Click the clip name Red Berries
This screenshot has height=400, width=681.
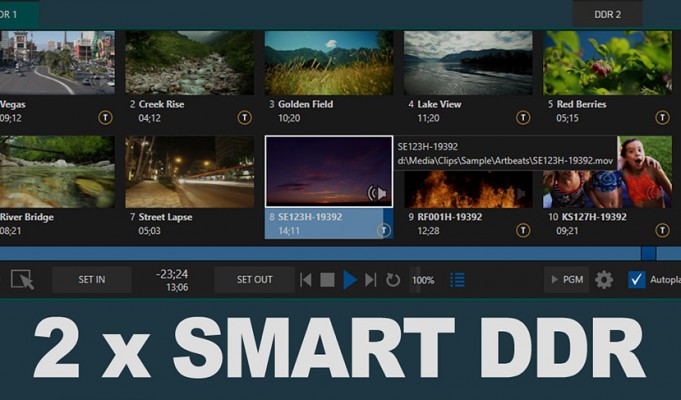tap(581, 104)
